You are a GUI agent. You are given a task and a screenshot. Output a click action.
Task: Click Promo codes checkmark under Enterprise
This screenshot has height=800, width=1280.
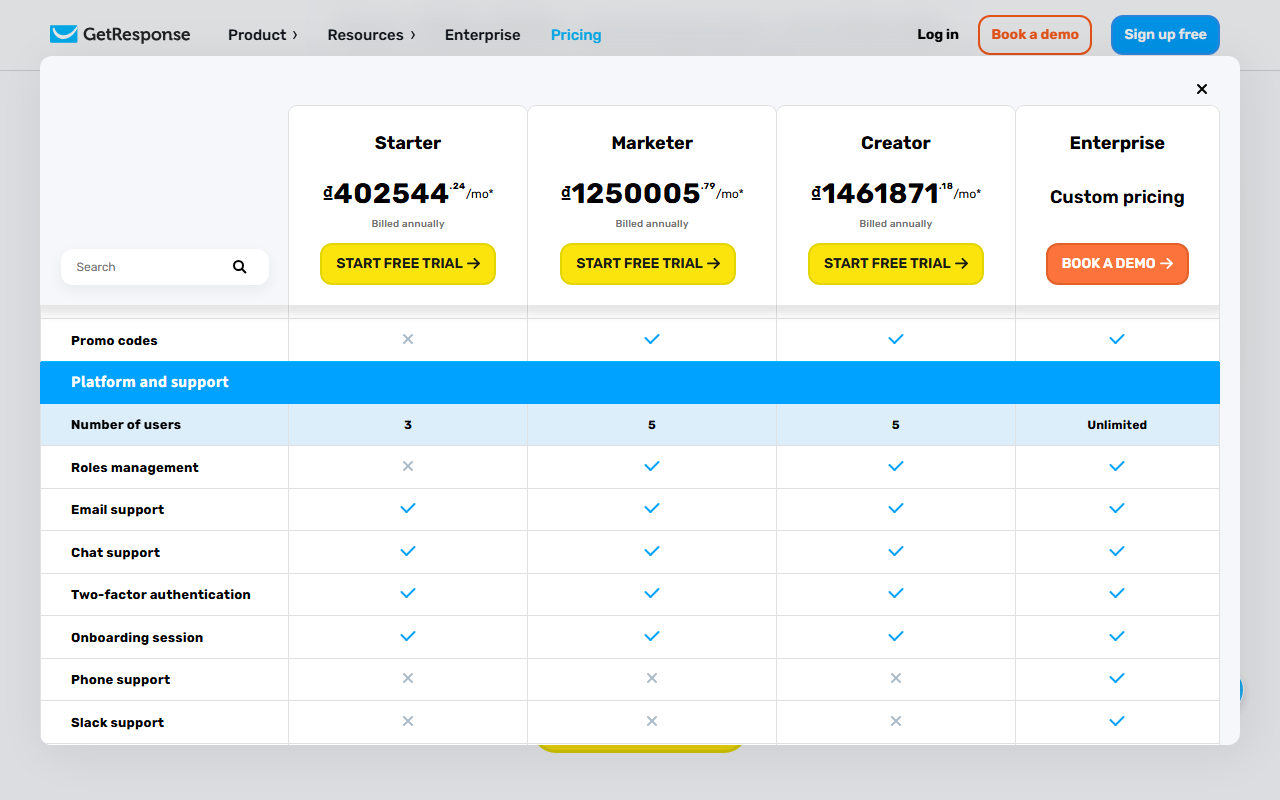(x=1117, y=339)
